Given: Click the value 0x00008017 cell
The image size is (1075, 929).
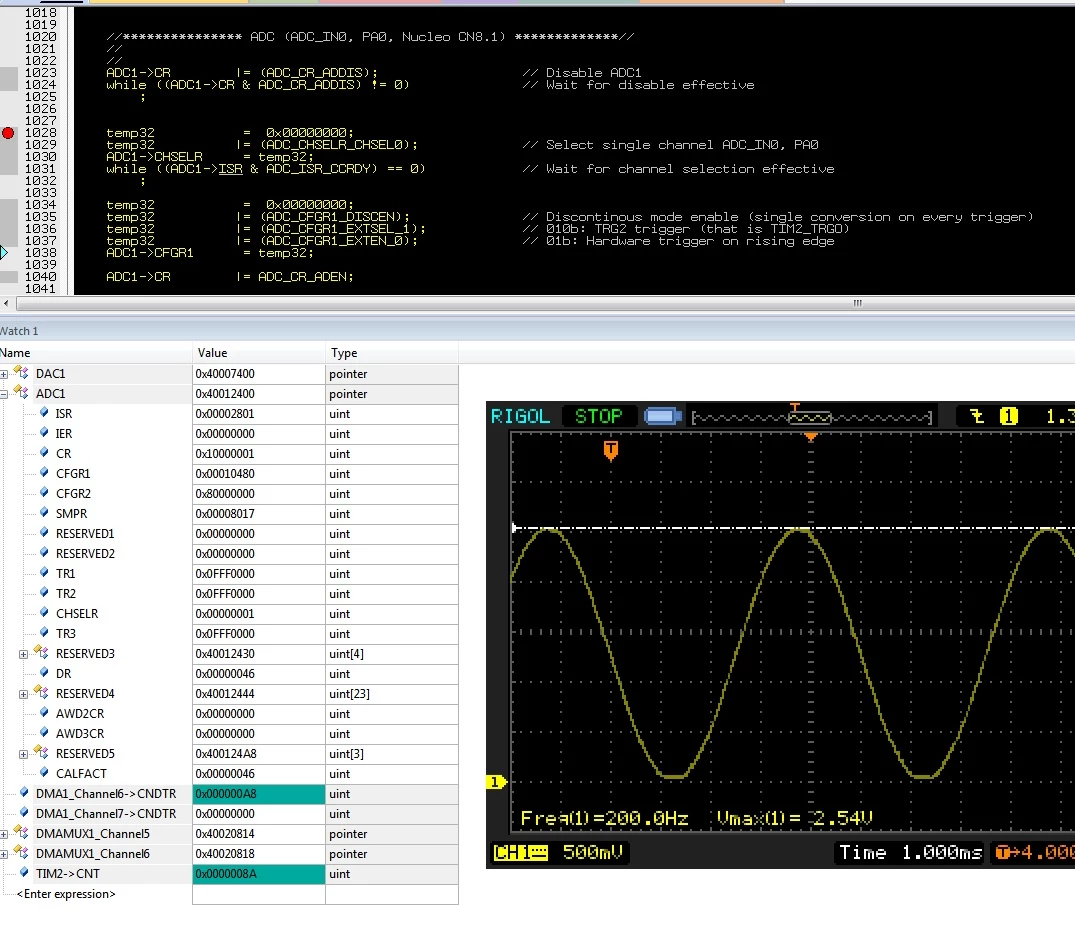Looking at the screenshot, I should [x=258, y=514].
